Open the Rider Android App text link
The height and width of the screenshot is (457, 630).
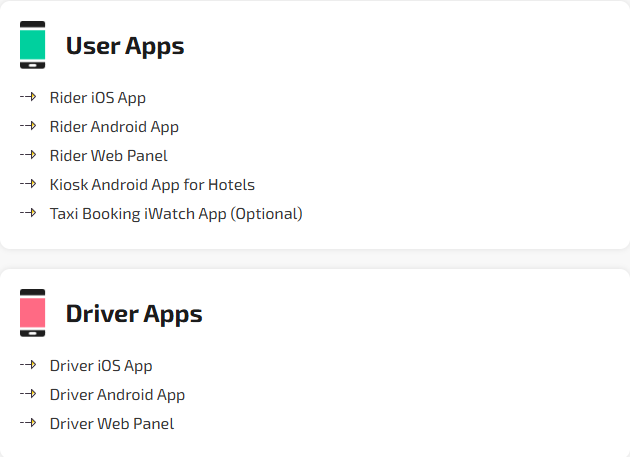pyautogui.click(x=114, y=127)
